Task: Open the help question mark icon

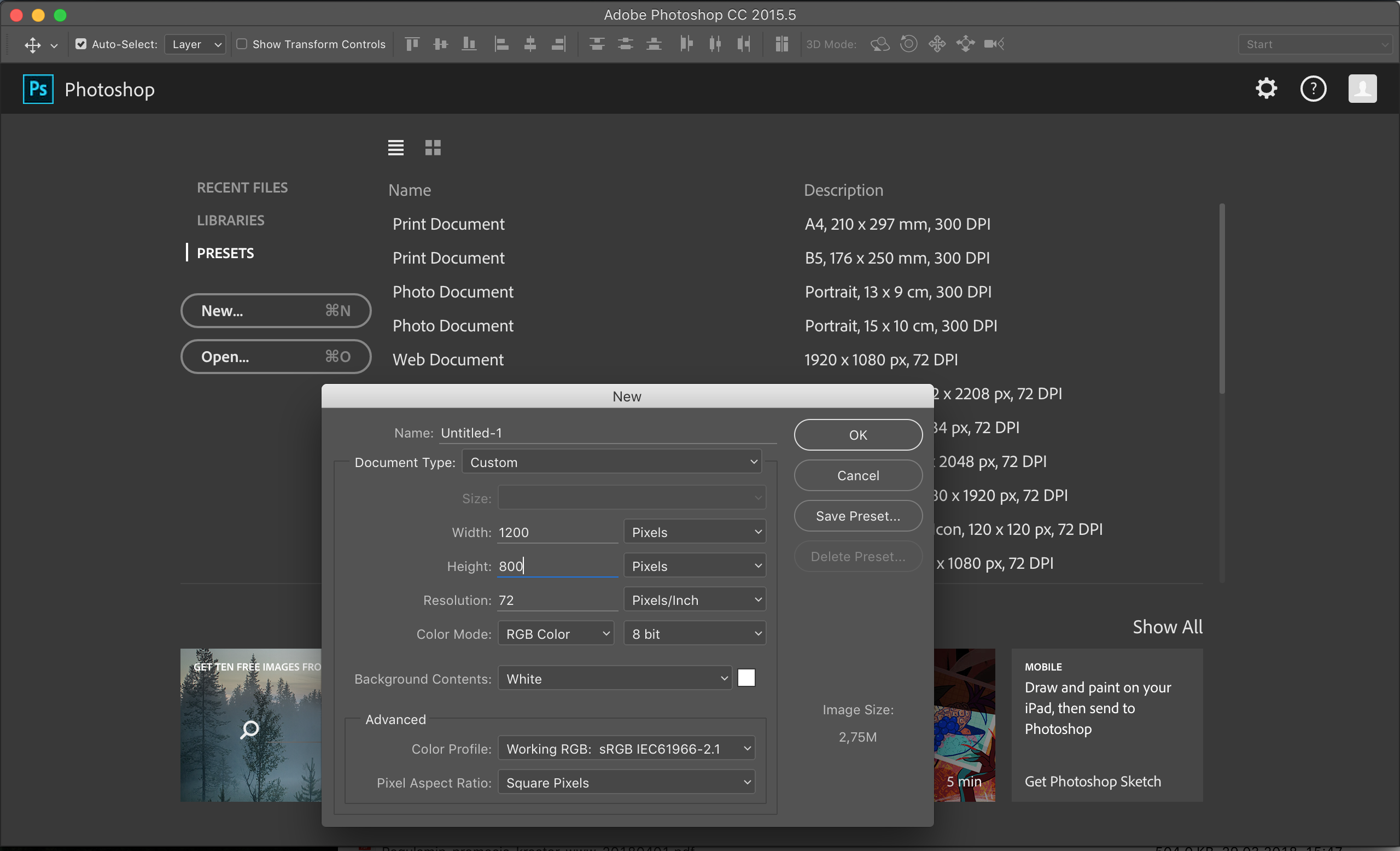Action: pos(1312,89)
